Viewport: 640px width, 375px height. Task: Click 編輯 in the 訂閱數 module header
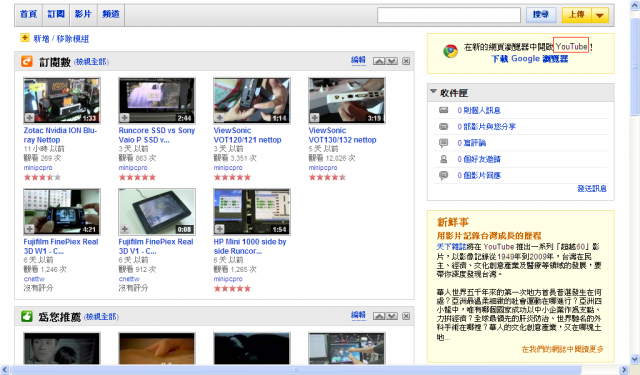358,60
